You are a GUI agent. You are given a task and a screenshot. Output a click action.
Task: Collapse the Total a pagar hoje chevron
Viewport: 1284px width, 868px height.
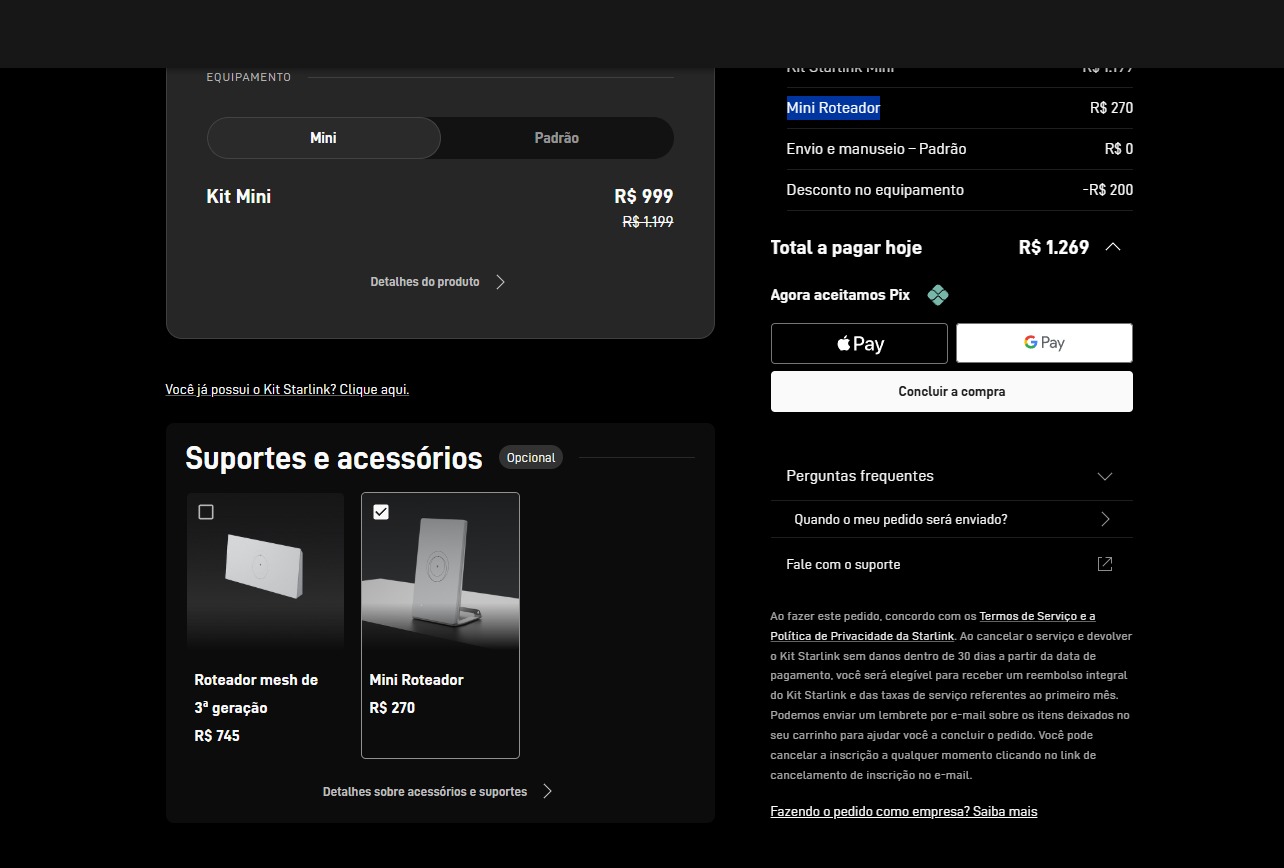click(1112, 247)
